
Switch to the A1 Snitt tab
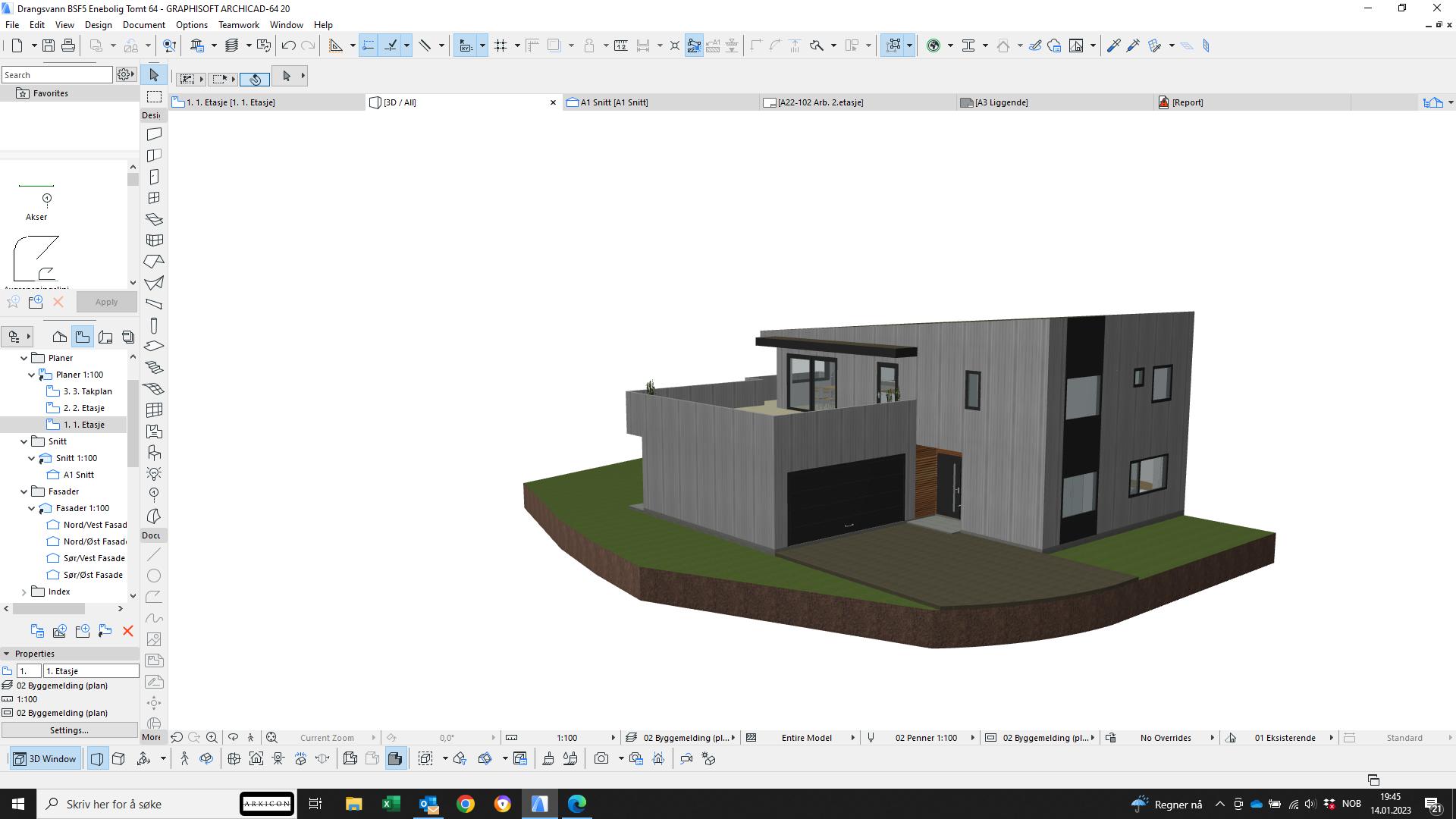(x=613, y=102)
